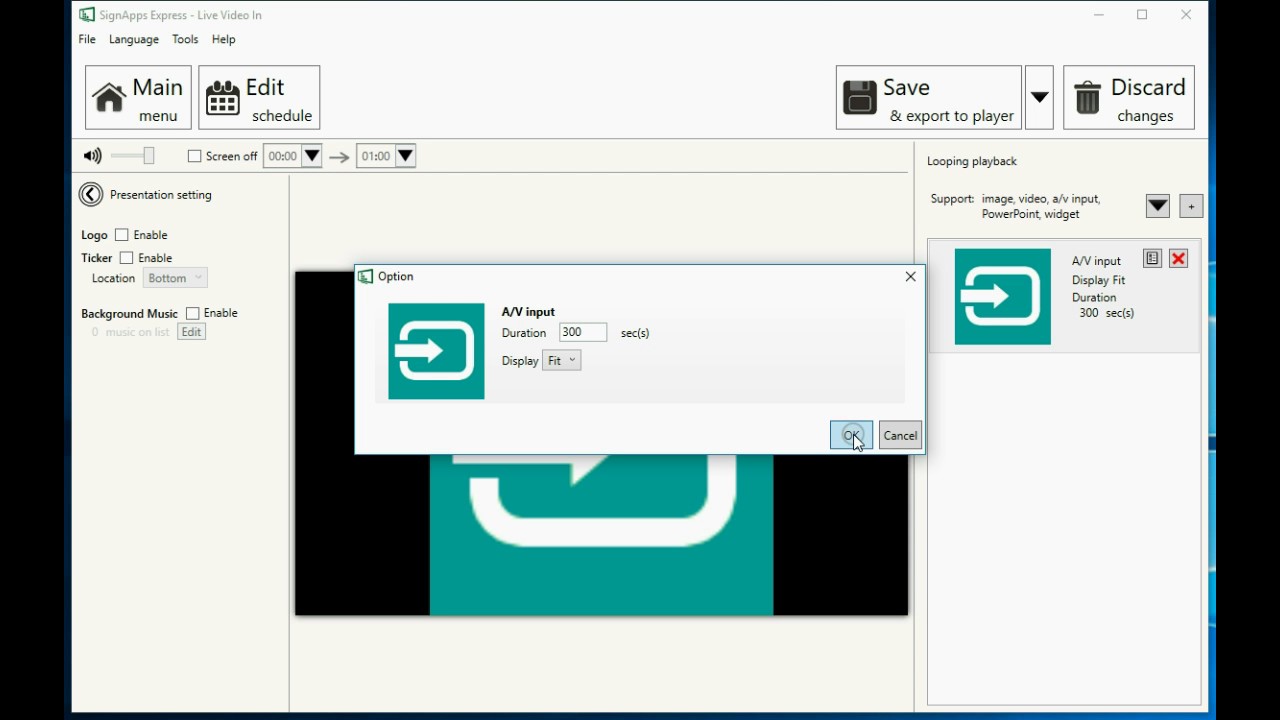The height and width of the screenshot is (720, 1280).
Task: Open the ticker Location dropdown
Action: [x=175, y=278]
